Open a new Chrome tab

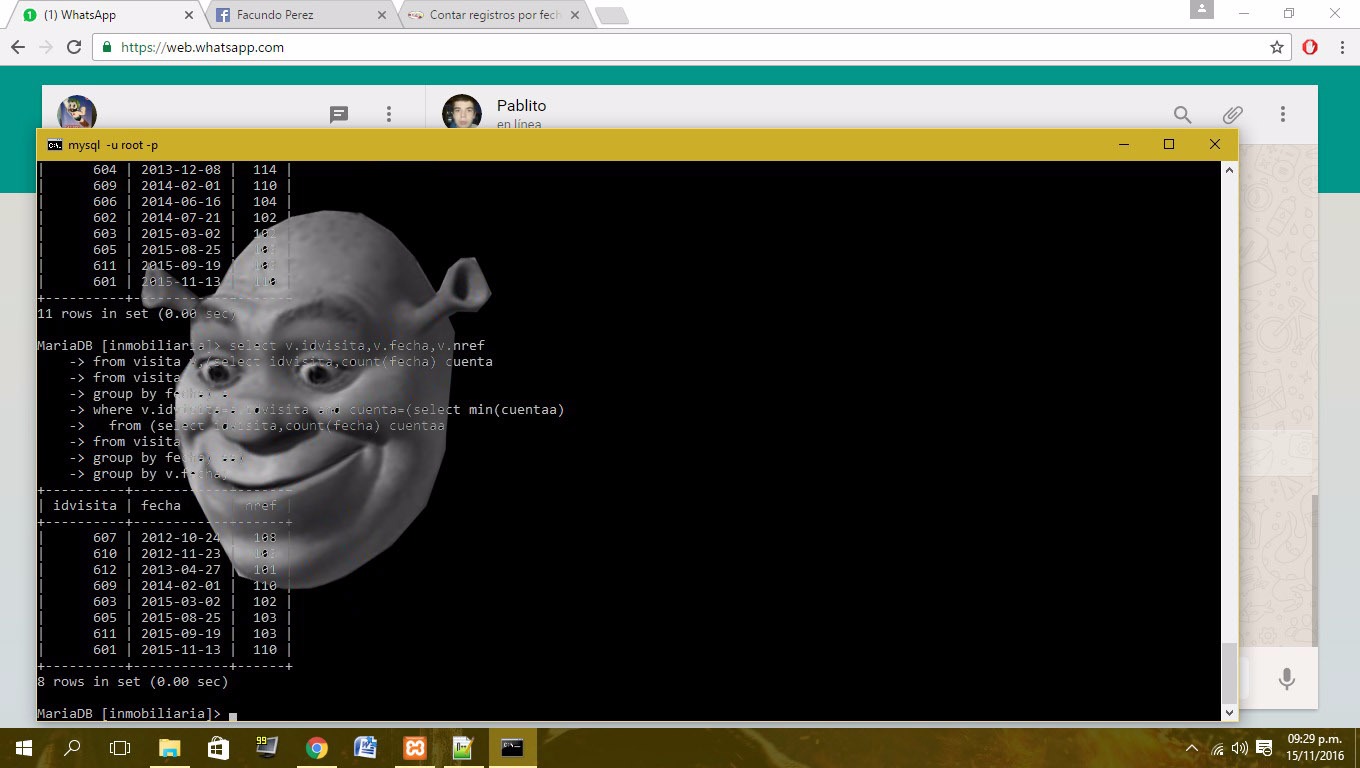click(x=611, y=15)
